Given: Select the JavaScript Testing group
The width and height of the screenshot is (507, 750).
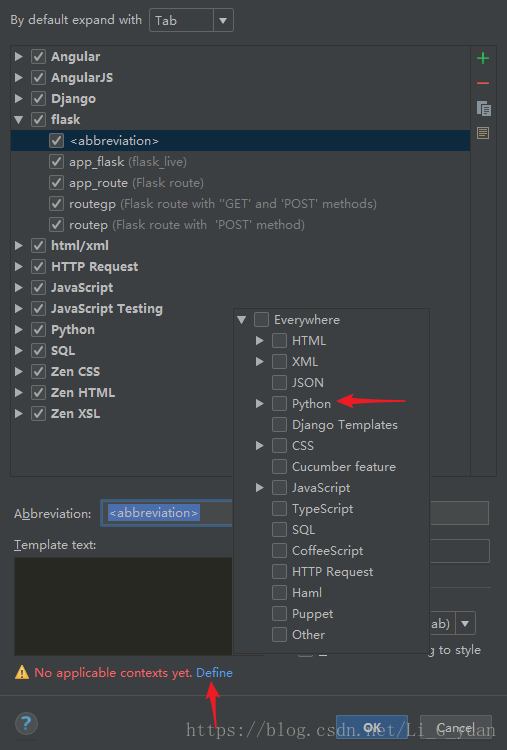Looking at the screenshot, I should 107,309.
